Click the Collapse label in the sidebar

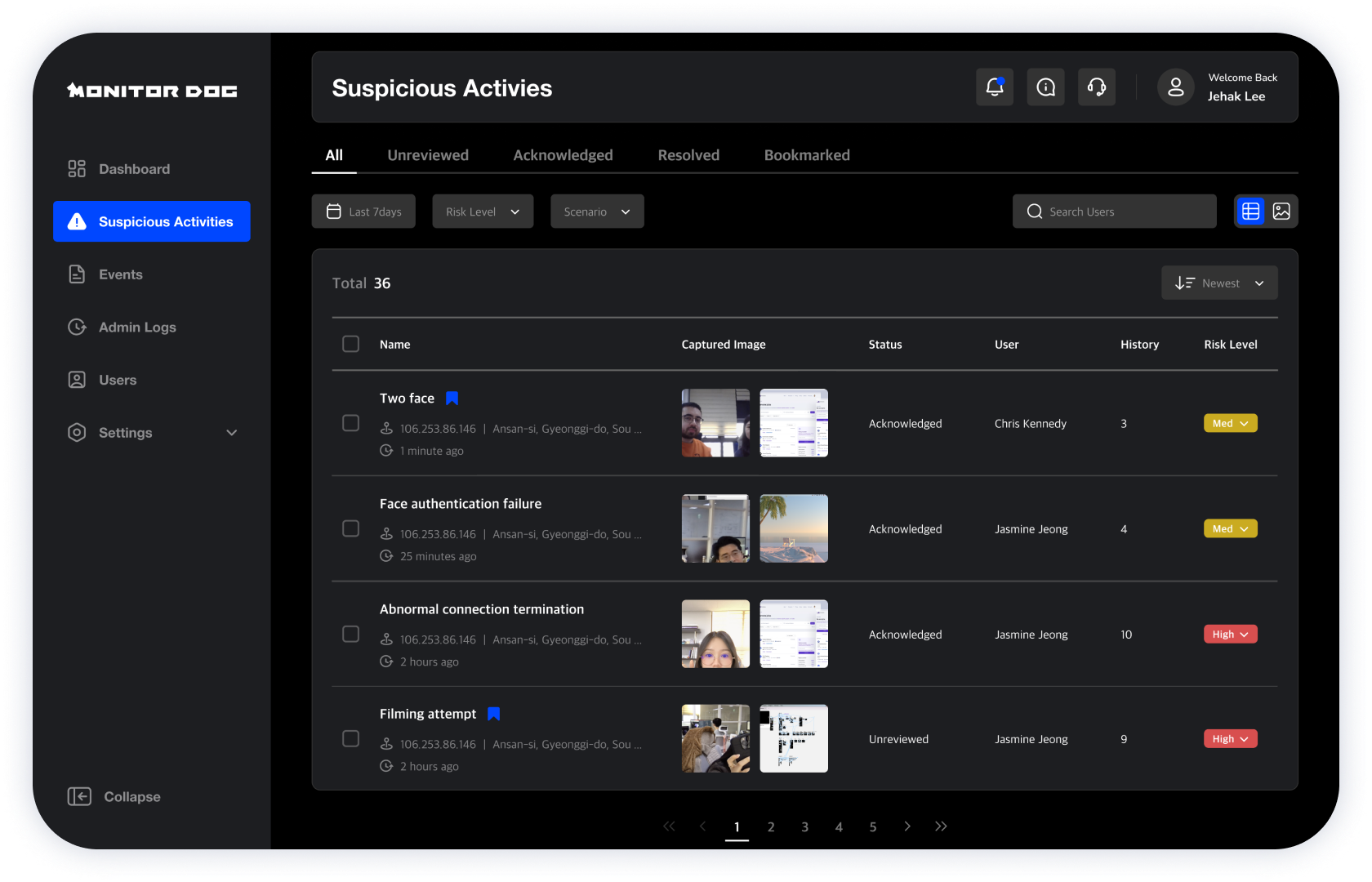pyautogui.click(x=132, y=796)
